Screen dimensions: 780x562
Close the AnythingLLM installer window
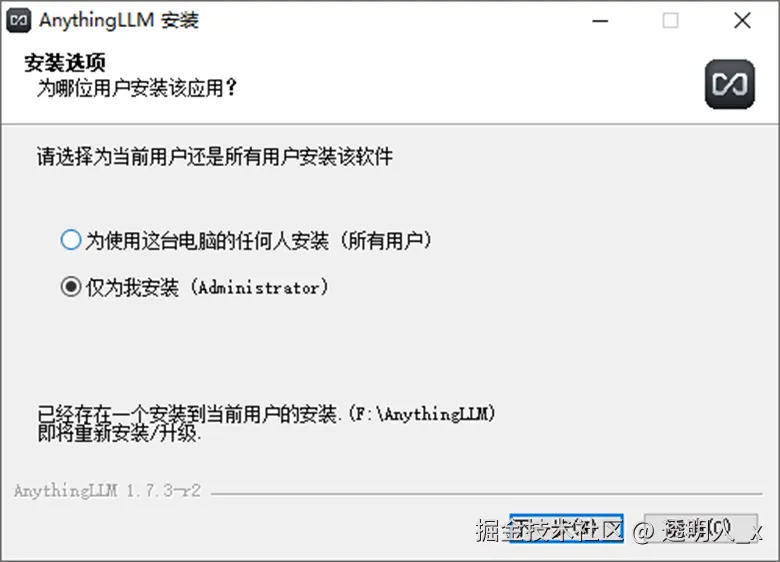[x=742, y=20]
